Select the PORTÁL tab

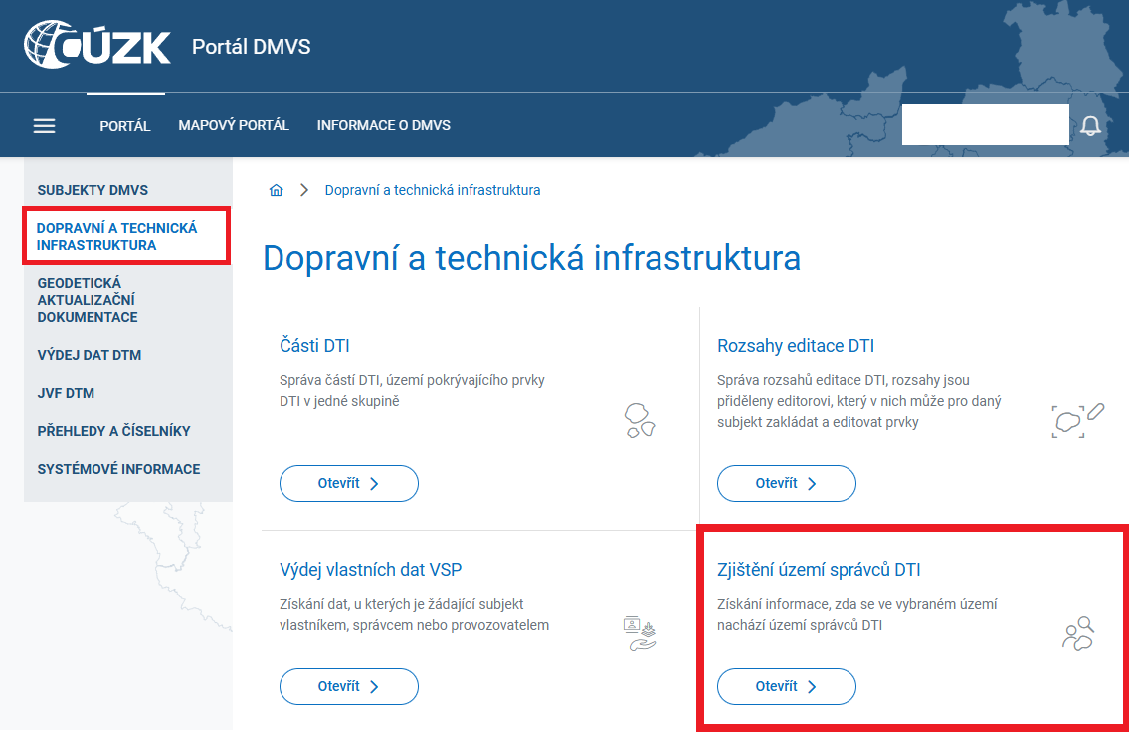[x=125, y=125]
